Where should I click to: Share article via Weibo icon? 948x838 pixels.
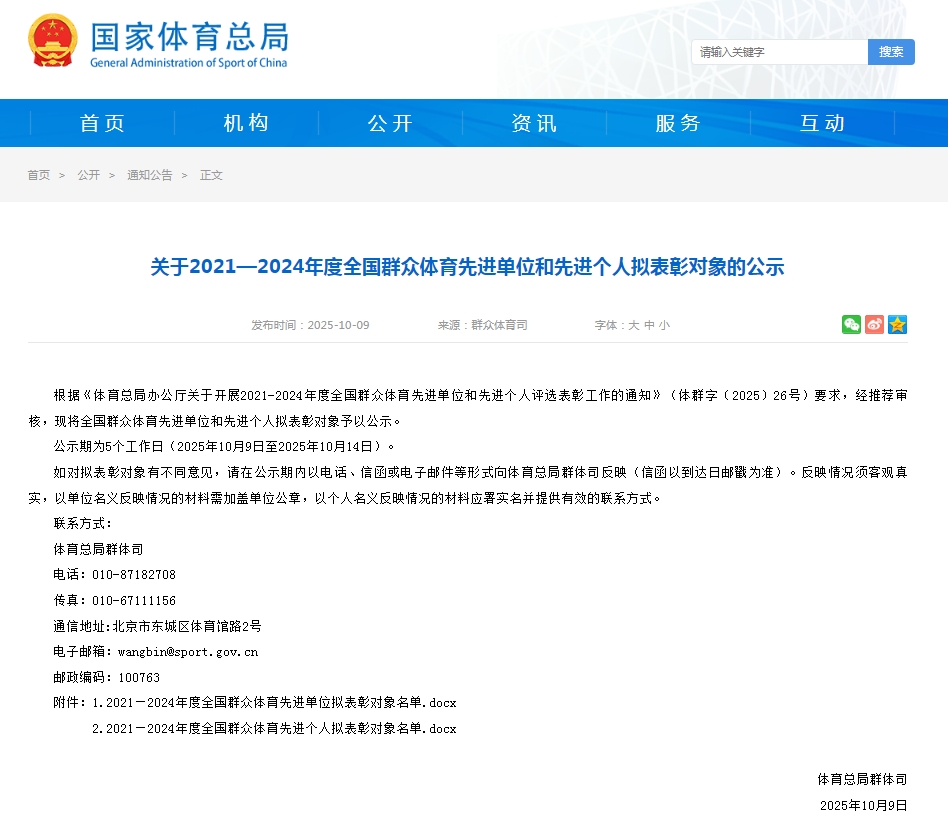[x=874, y=324]
